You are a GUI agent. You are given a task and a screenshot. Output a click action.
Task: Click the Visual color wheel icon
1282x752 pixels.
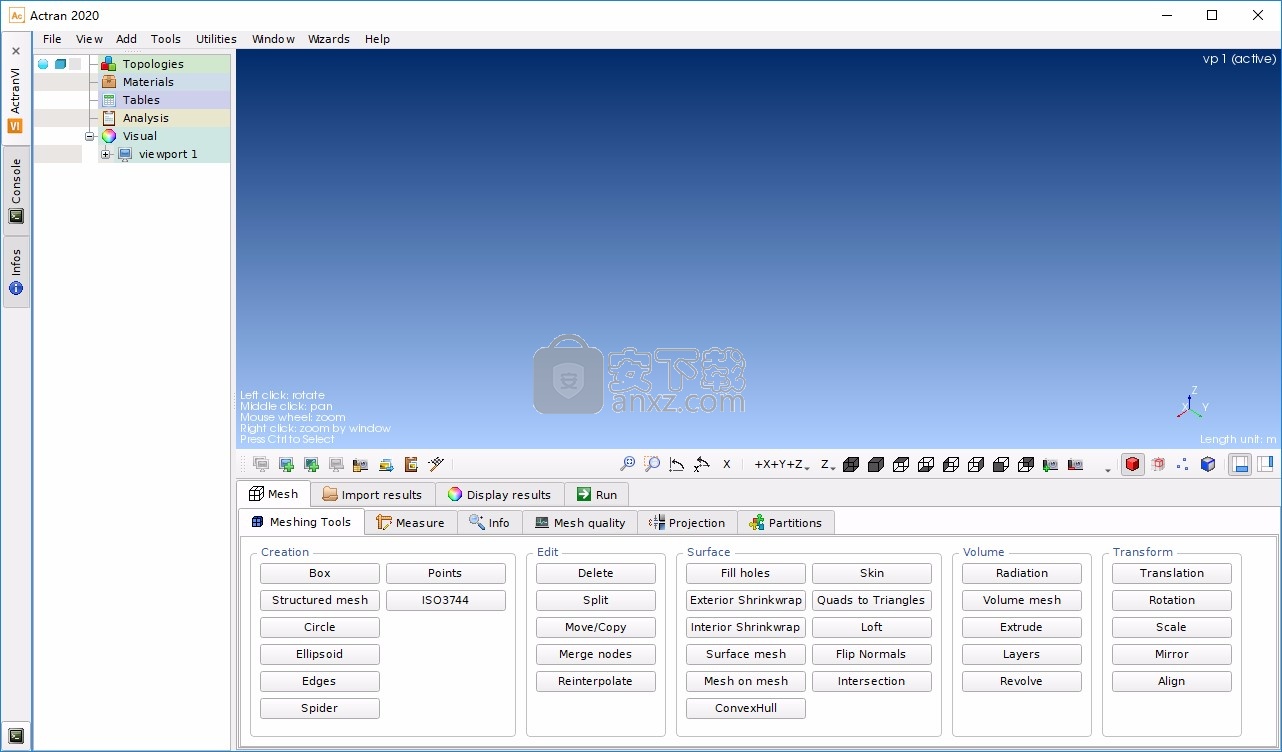(109, 136)
